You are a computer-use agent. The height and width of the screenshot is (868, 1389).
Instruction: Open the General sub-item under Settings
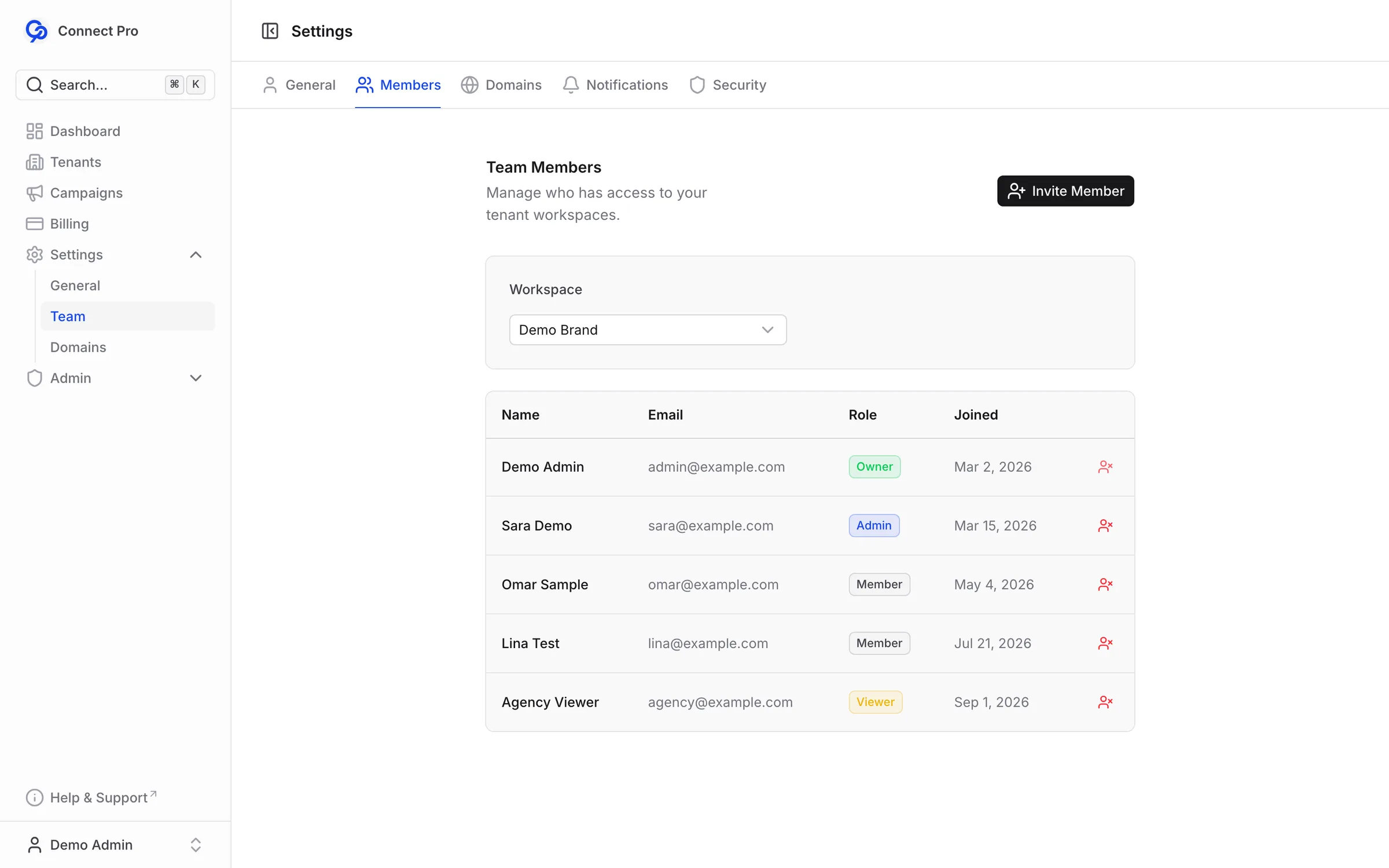coord(128,286)
